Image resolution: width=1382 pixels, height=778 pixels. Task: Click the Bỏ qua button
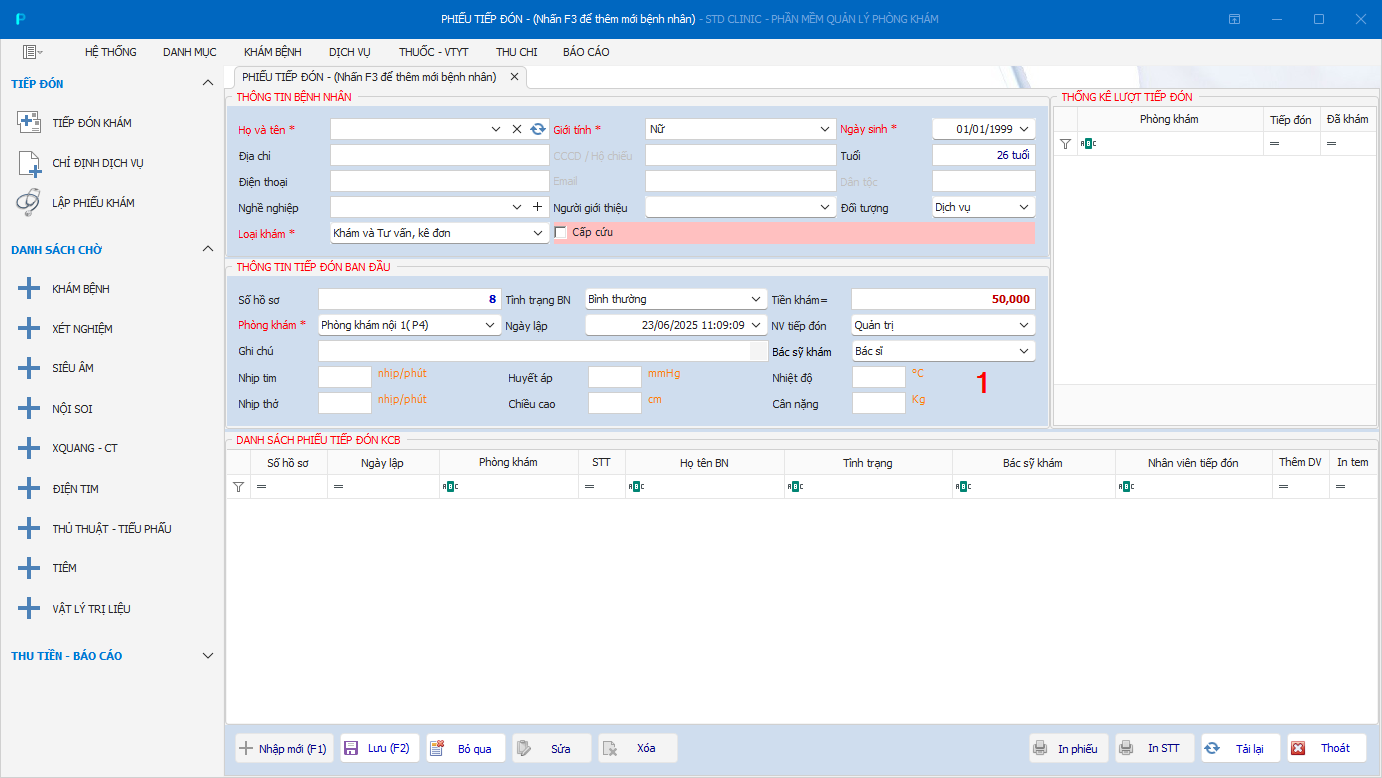[466, 748]
